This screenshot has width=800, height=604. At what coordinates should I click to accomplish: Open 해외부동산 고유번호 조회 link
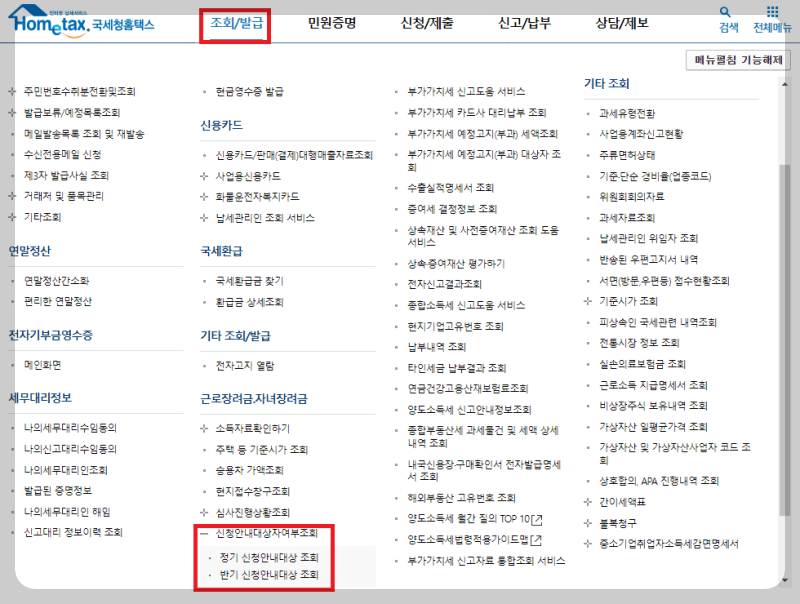(461, 497)
